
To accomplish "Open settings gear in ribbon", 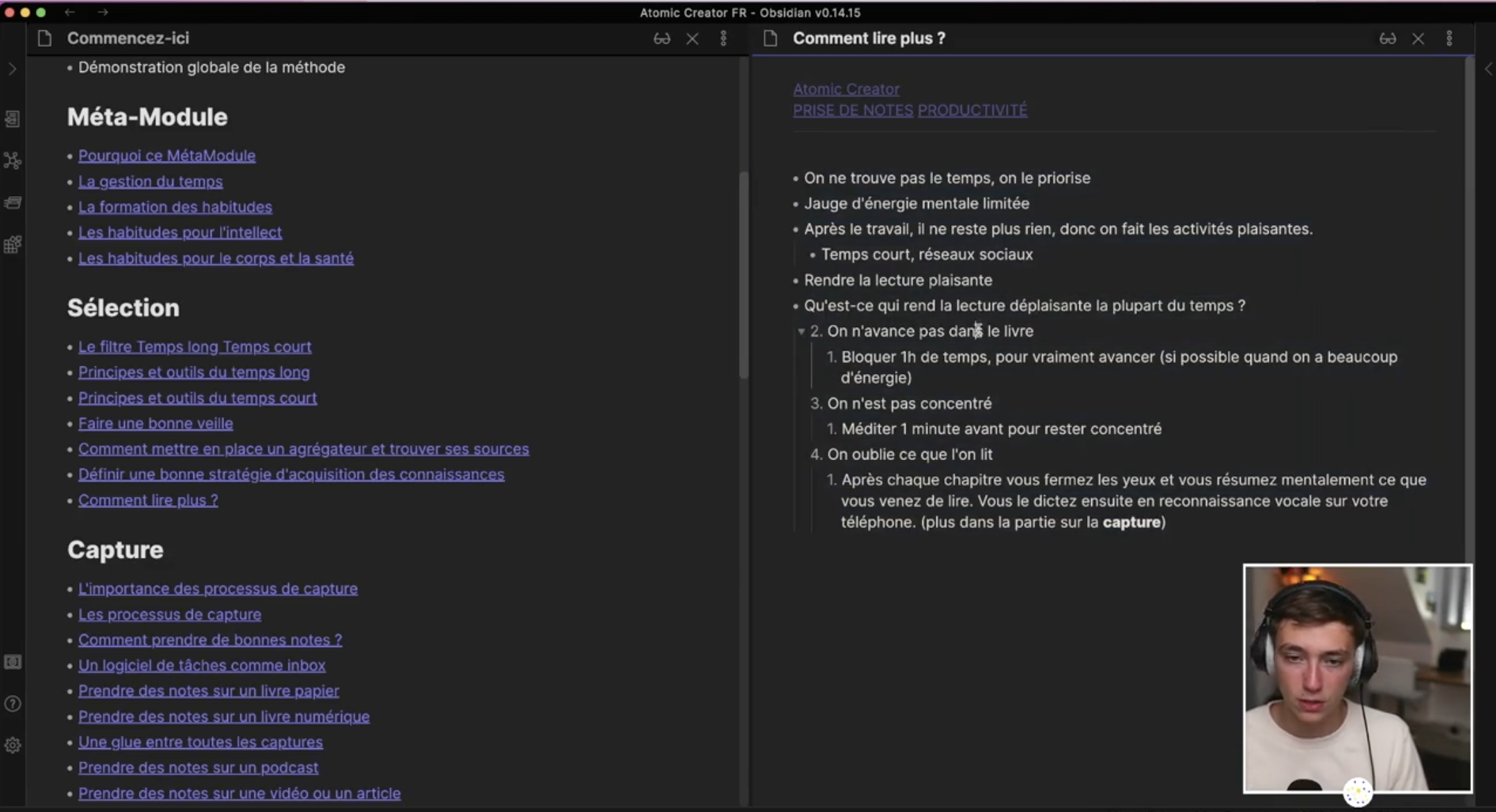I will 12,745.
